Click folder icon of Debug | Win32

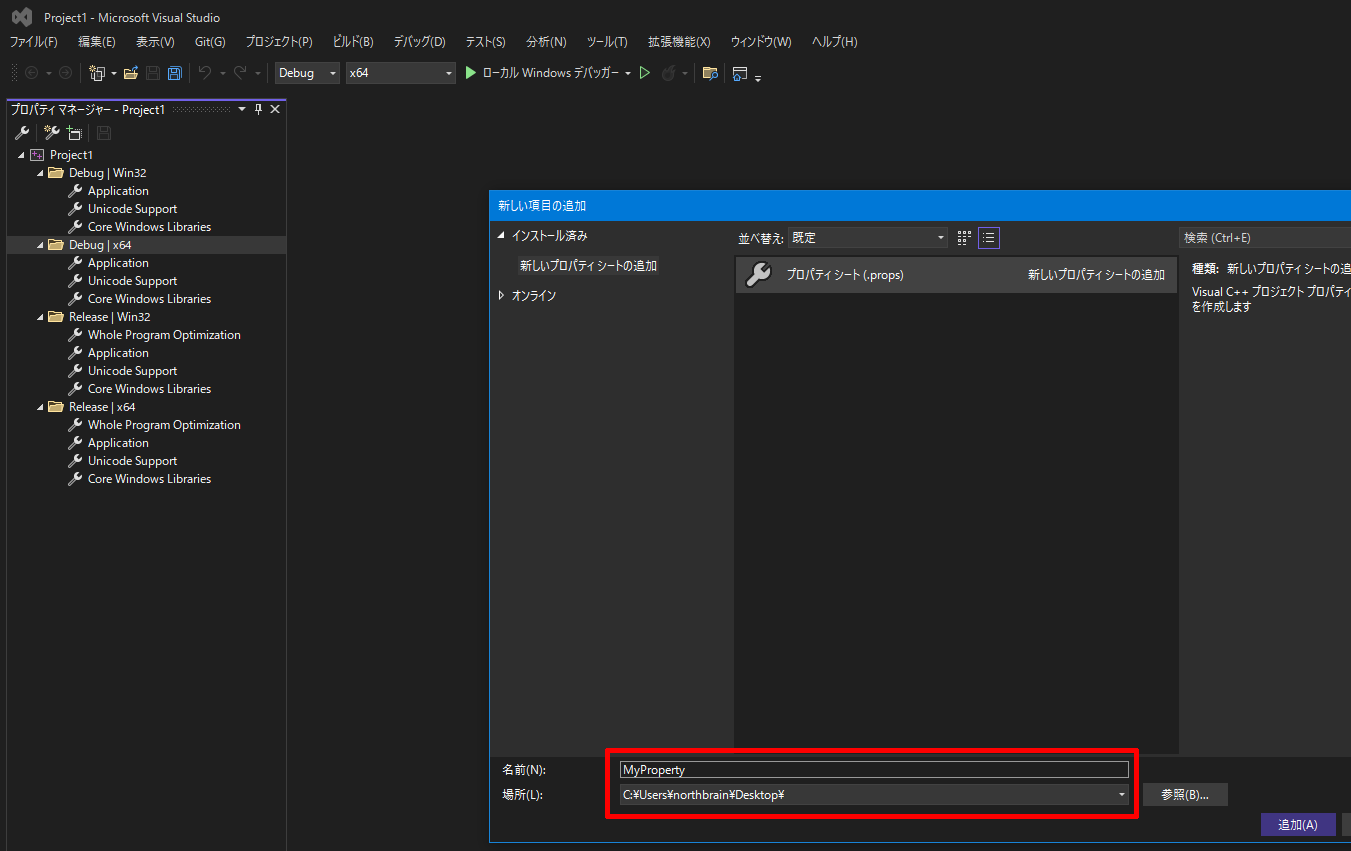tap(56, 173)
